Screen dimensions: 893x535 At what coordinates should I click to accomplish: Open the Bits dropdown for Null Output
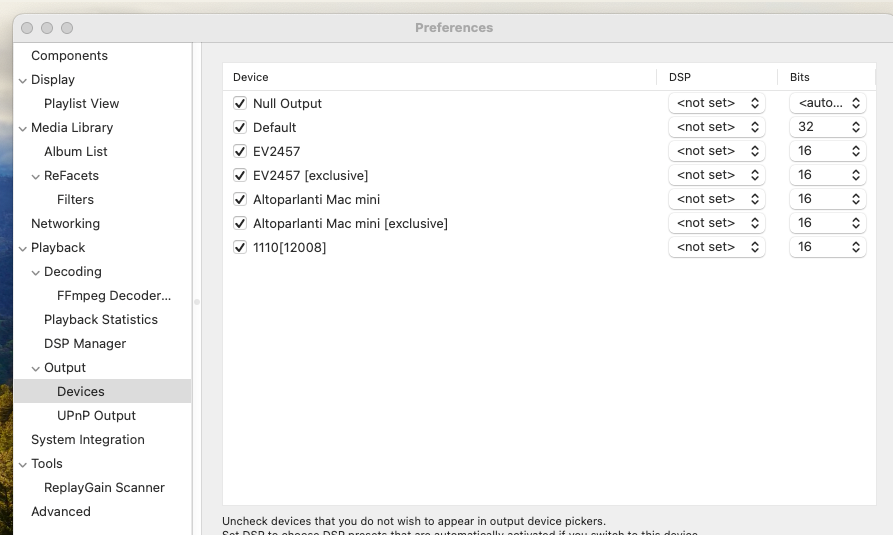828,103
